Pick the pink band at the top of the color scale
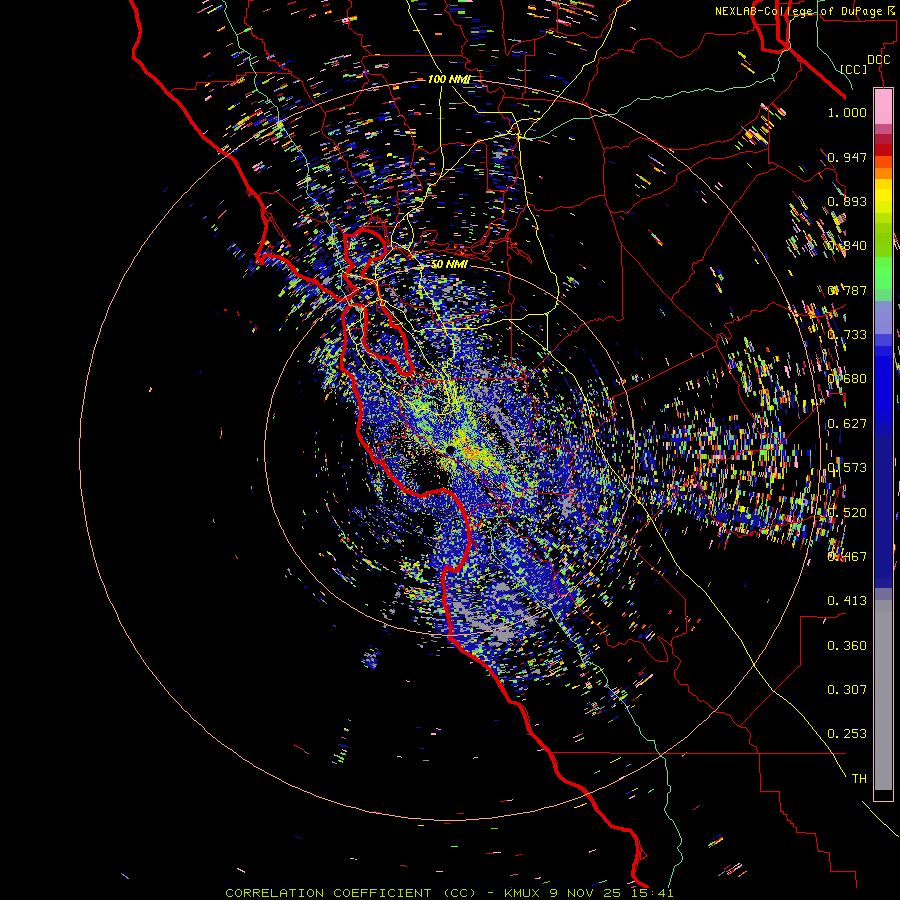 pyautogui.click(x=883, y=106)
